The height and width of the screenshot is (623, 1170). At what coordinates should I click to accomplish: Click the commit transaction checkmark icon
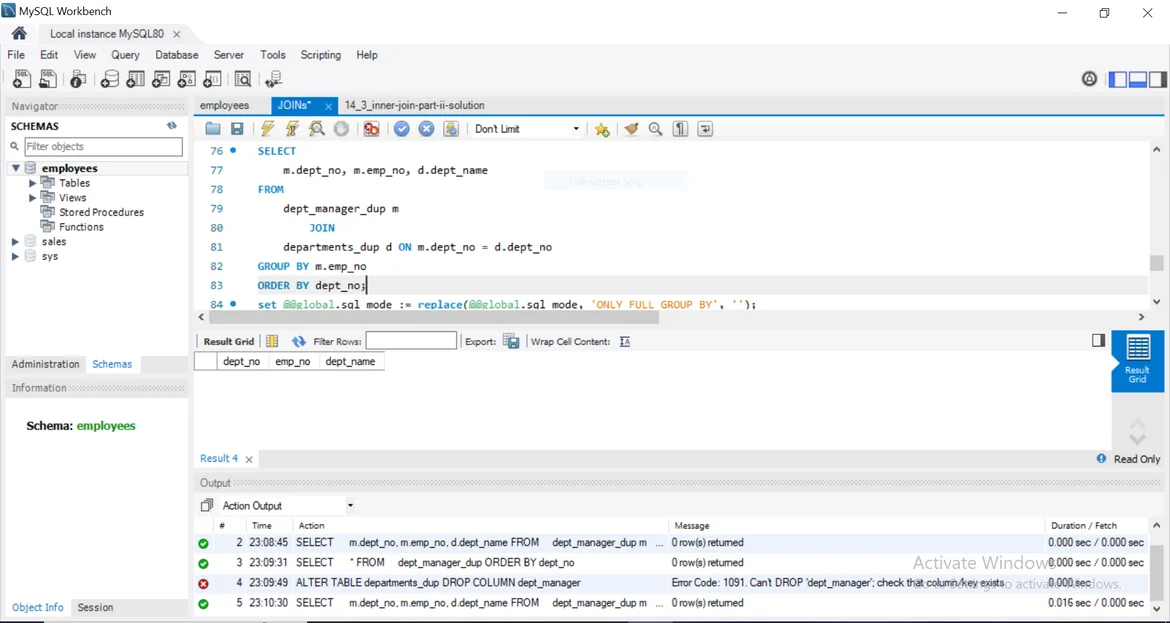pyautogui.click(x=401, y=129)
